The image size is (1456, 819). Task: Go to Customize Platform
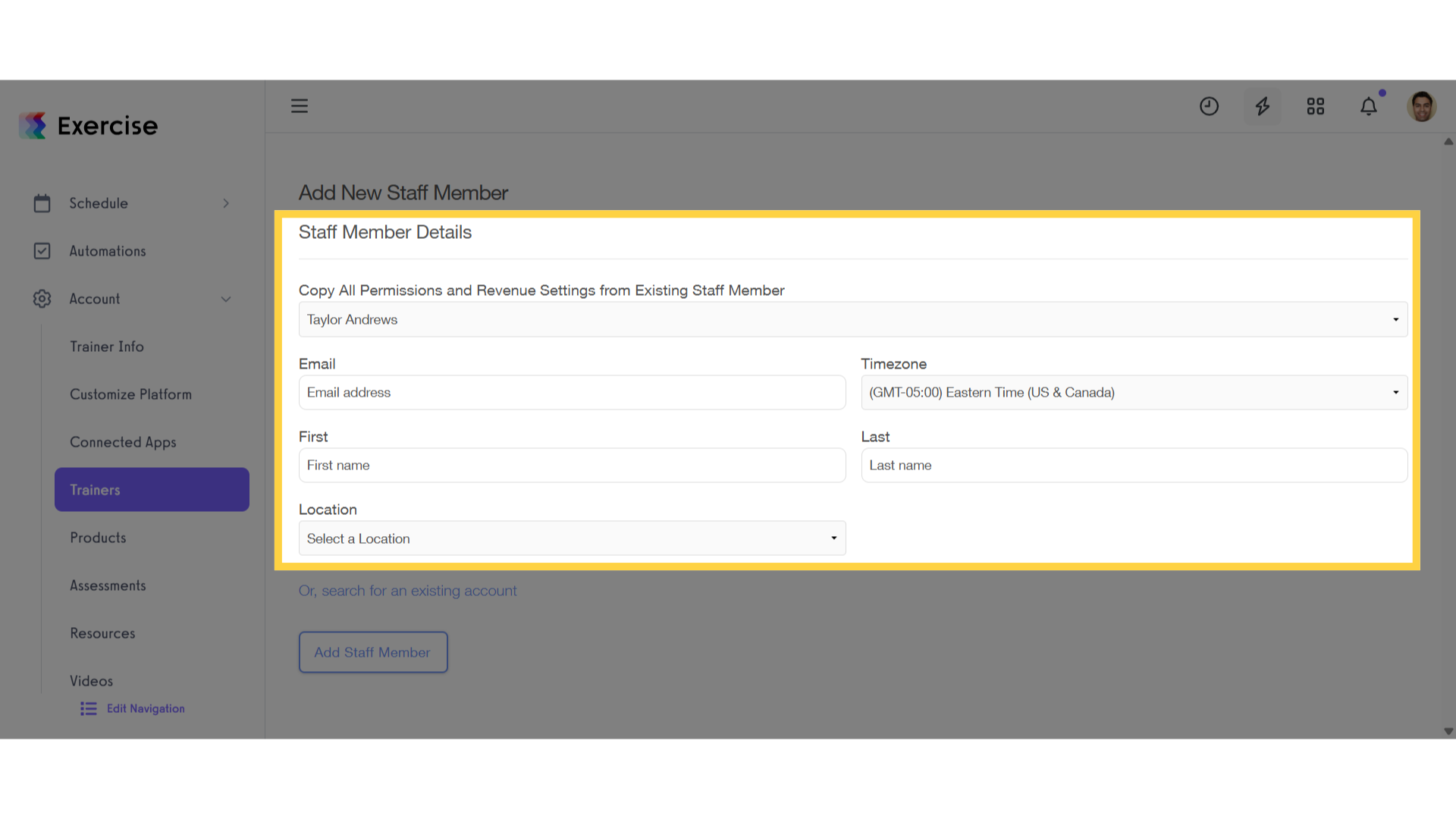(130, 394)
